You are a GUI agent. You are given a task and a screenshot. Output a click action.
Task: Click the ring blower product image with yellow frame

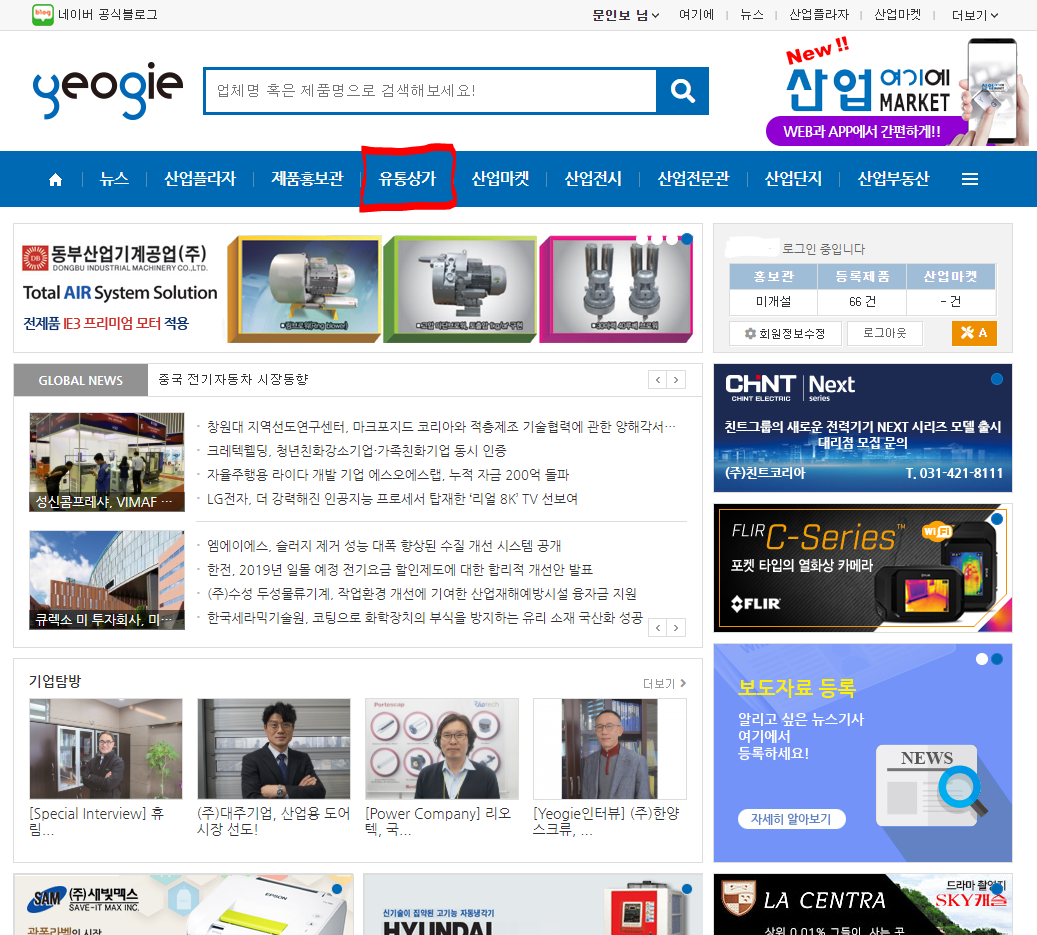pyautogui.click(x=305, y=289)
